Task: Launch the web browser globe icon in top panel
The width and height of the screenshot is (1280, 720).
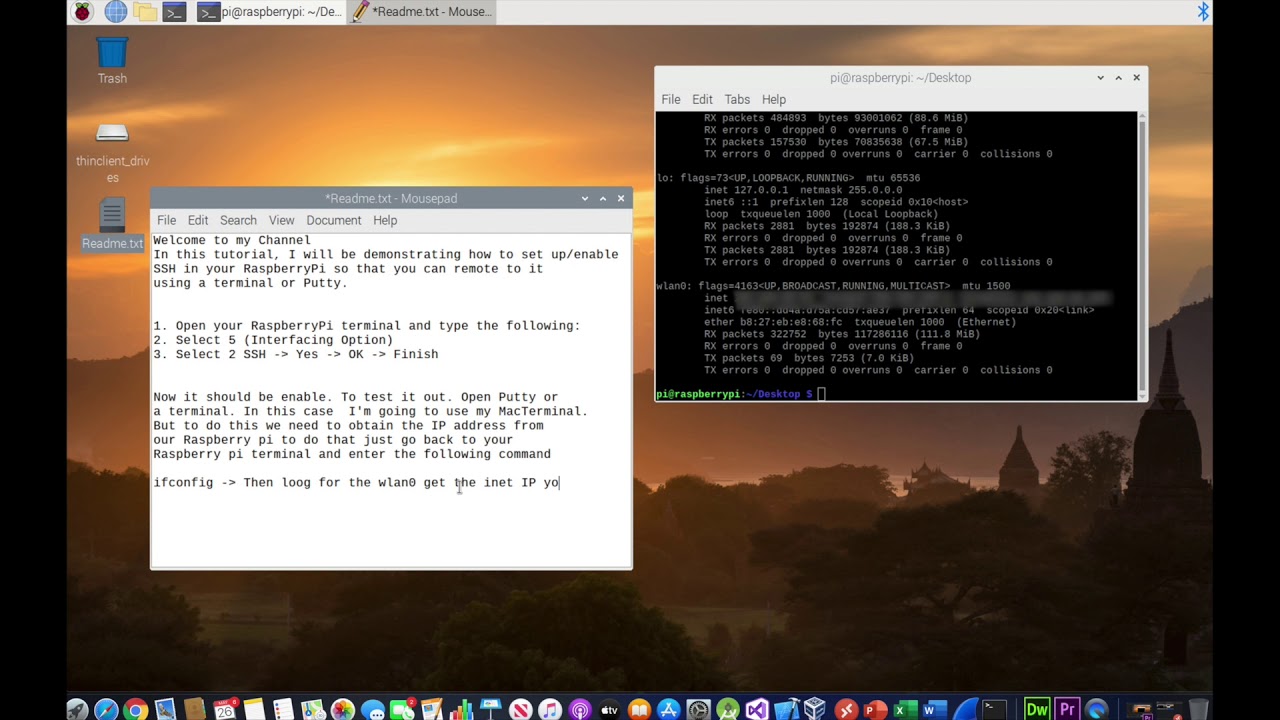Action: click(x=116, y=12)
